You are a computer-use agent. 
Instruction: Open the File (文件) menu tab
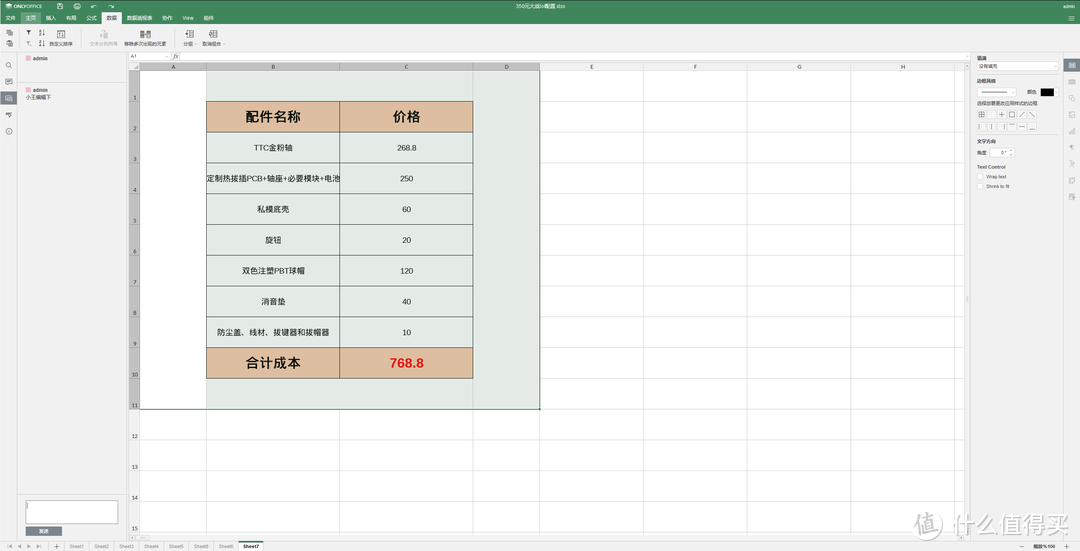tap(10, 18)
